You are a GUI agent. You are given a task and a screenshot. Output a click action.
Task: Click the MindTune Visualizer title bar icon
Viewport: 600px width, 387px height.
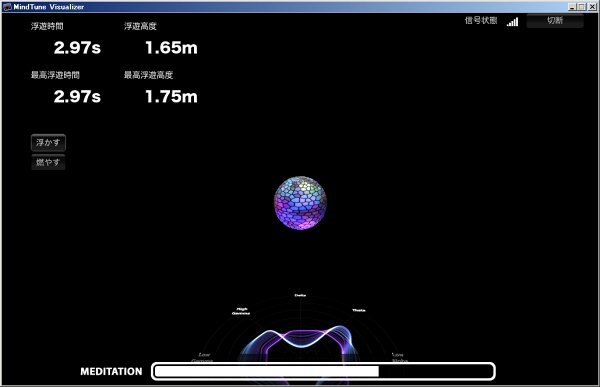pos(7,7)
